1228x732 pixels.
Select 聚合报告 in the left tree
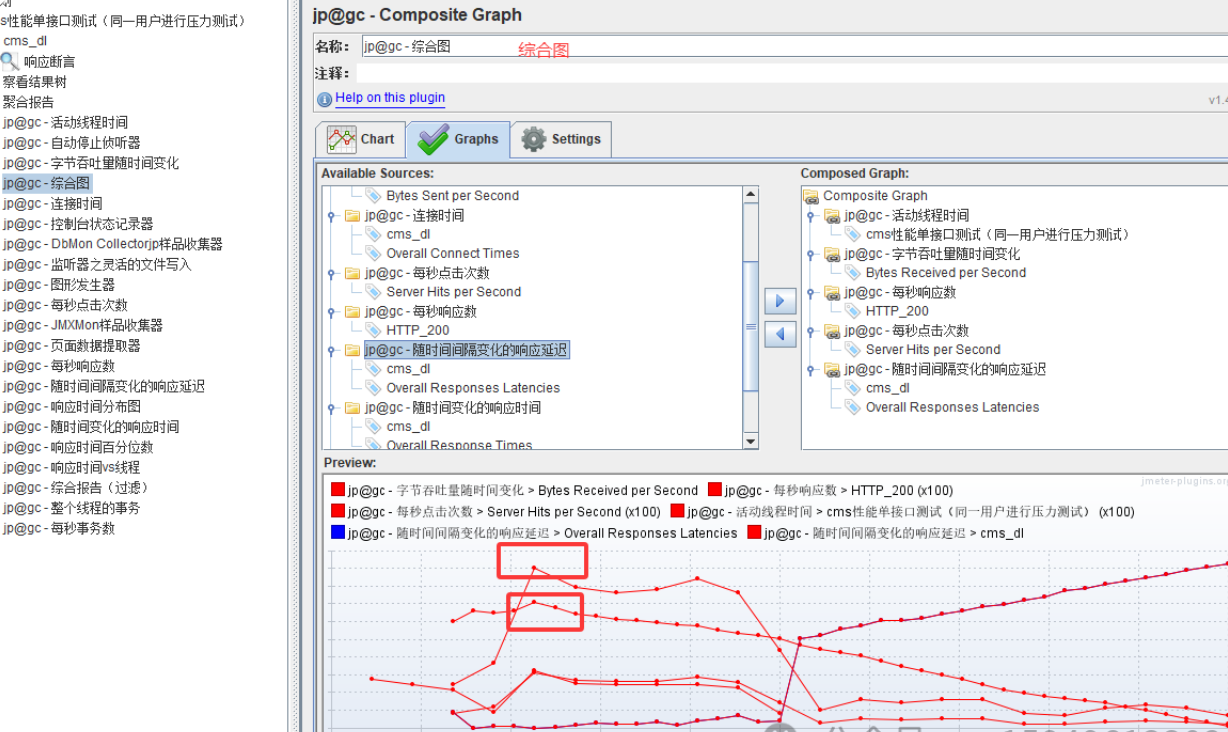point(28,102)
